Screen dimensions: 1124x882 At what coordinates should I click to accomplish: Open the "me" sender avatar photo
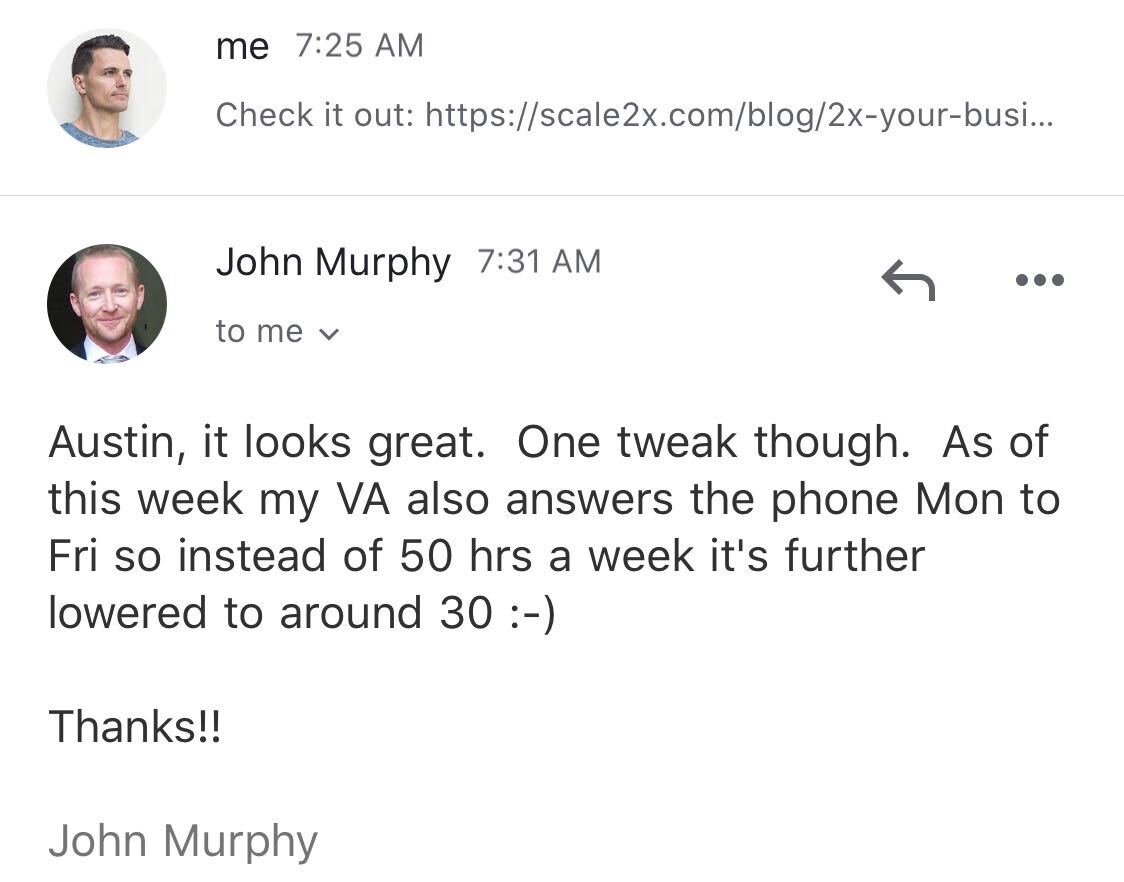point(107,88)
